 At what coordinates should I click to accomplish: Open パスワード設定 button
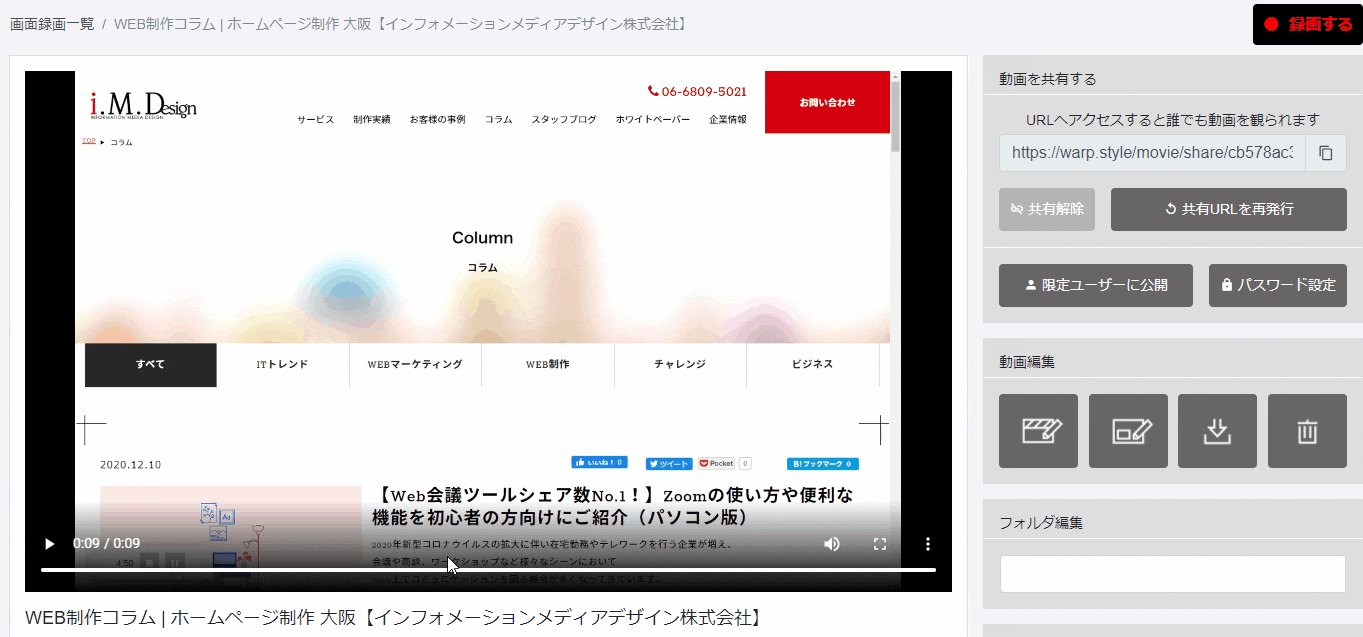coord(1278,285)
